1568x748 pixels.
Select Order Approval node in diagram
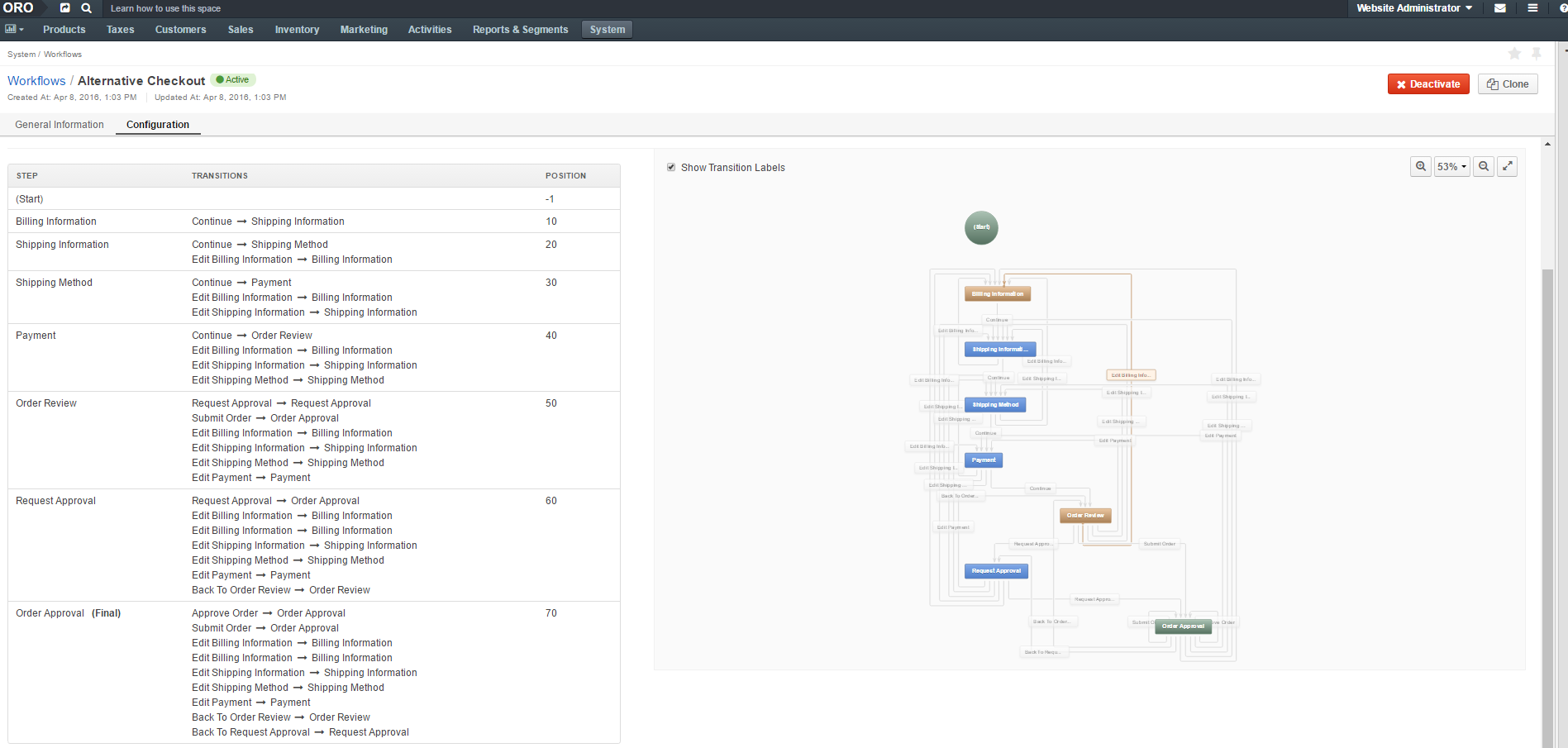click(x=1183, y=627)
